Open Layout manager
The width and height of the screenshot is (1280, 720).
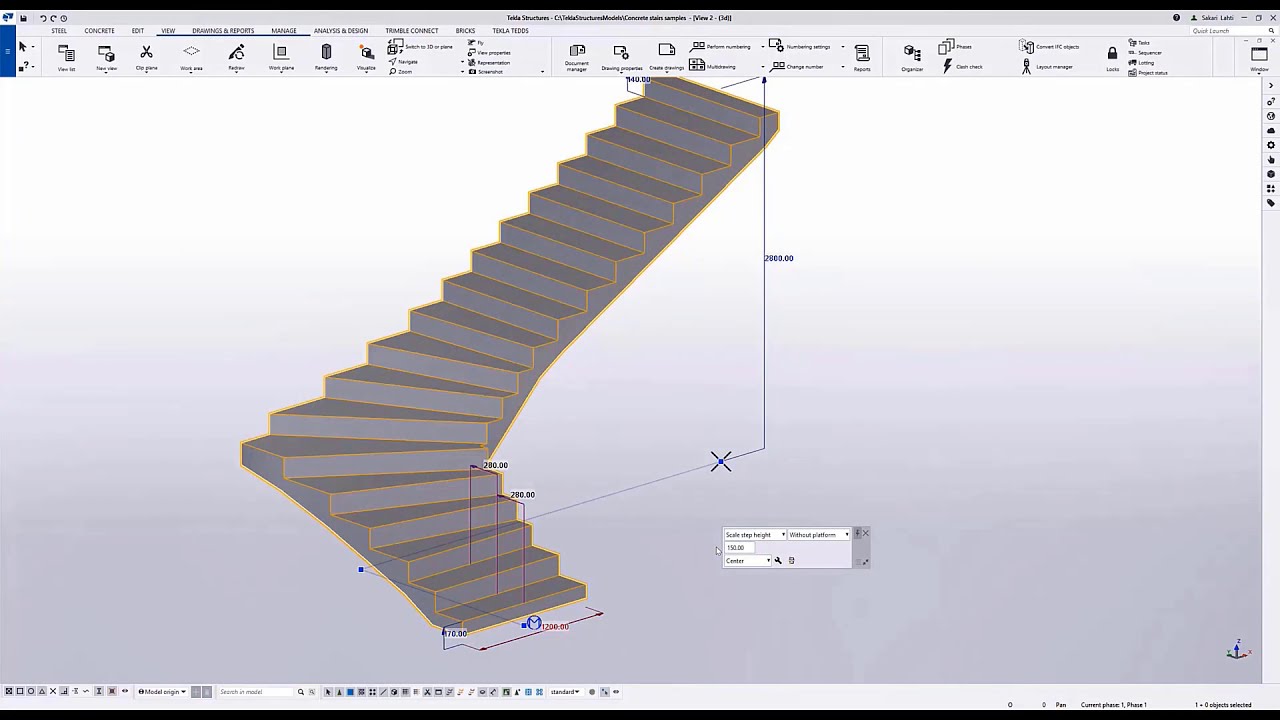click(1047, 67)
